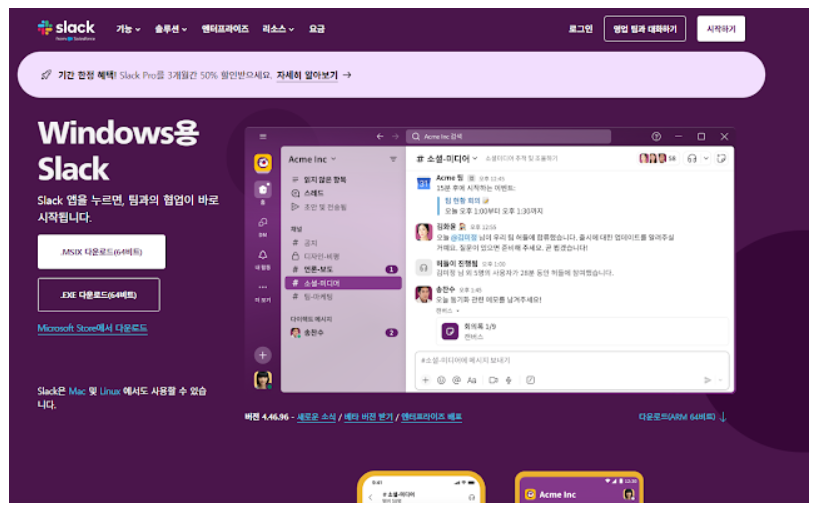817x511 pixels.
Task: Click the 시작하기 button
Action: (721, 29)
